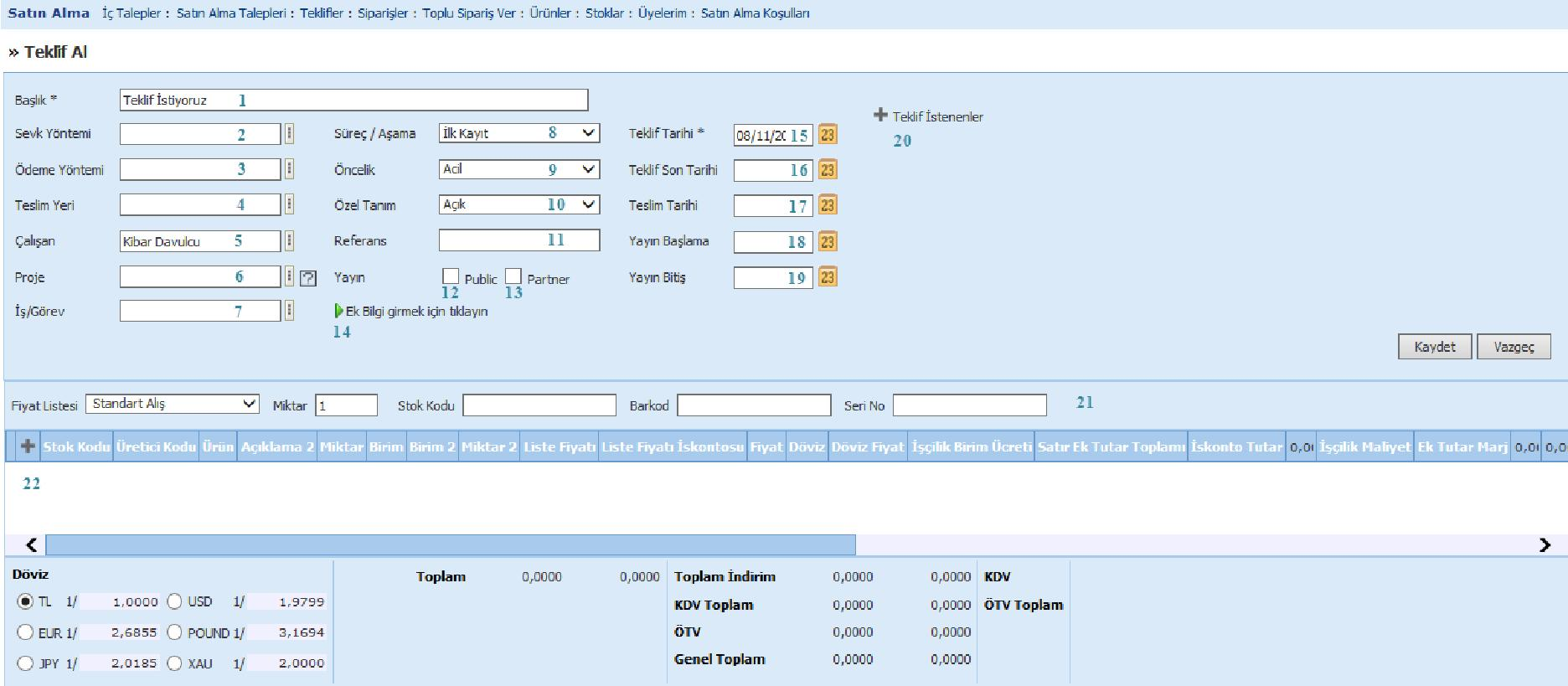Viewport: 1568px width, 686px height.
Task: Click the Sevk Yöntemi input field
Action: 200,134
